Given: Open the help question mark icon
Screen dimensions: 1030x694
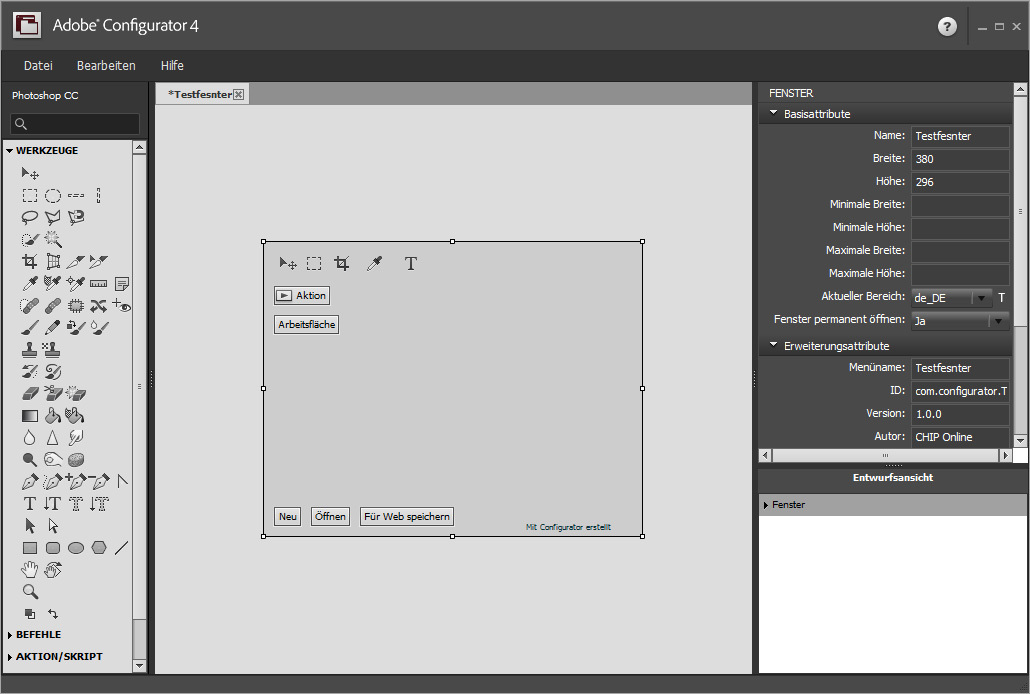Looking at the screenshot, I should 947,27.
